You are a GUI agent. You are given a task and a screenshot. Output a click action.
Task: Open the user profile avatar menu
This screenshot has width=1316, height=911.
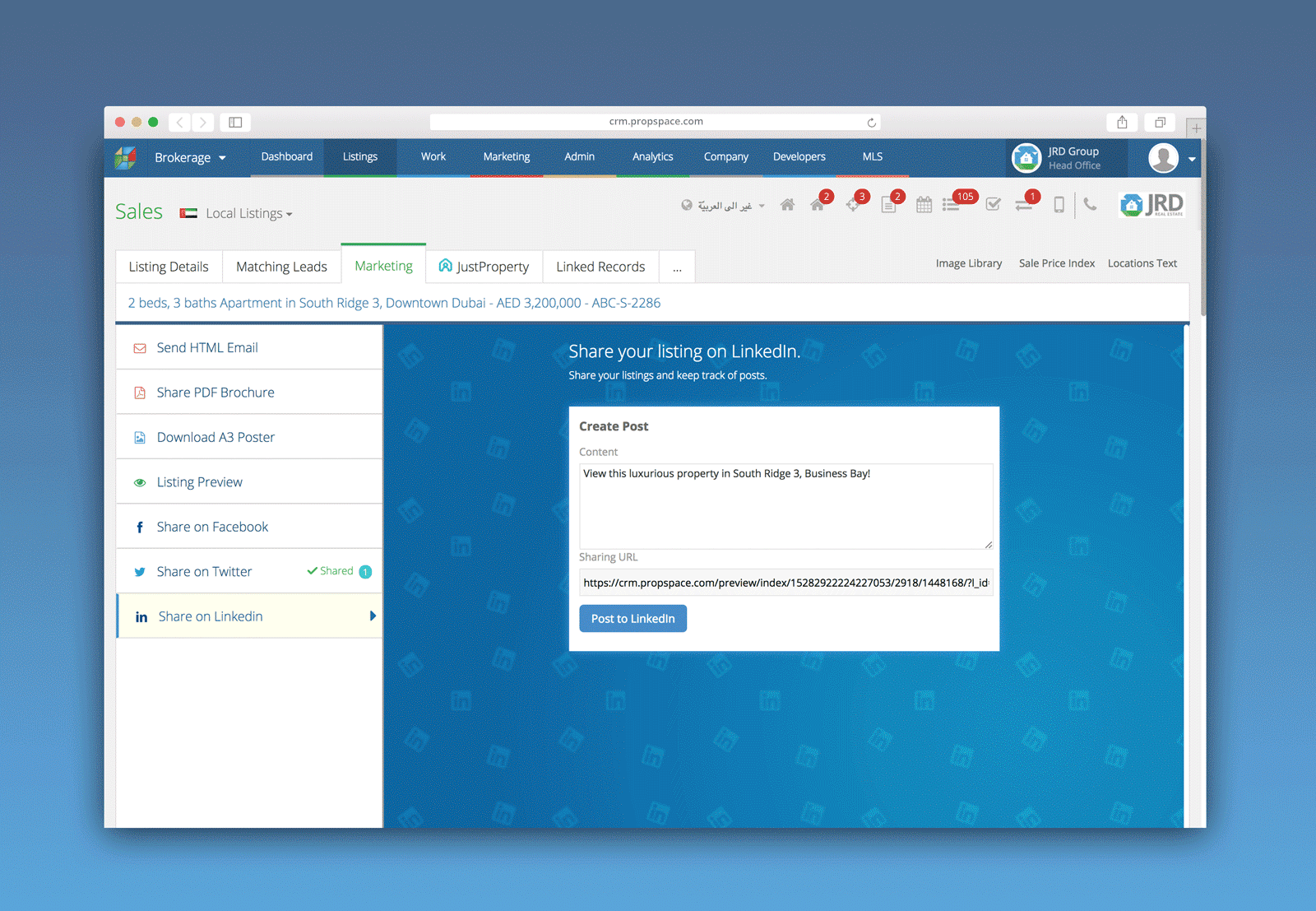(x=1164, y=158)
